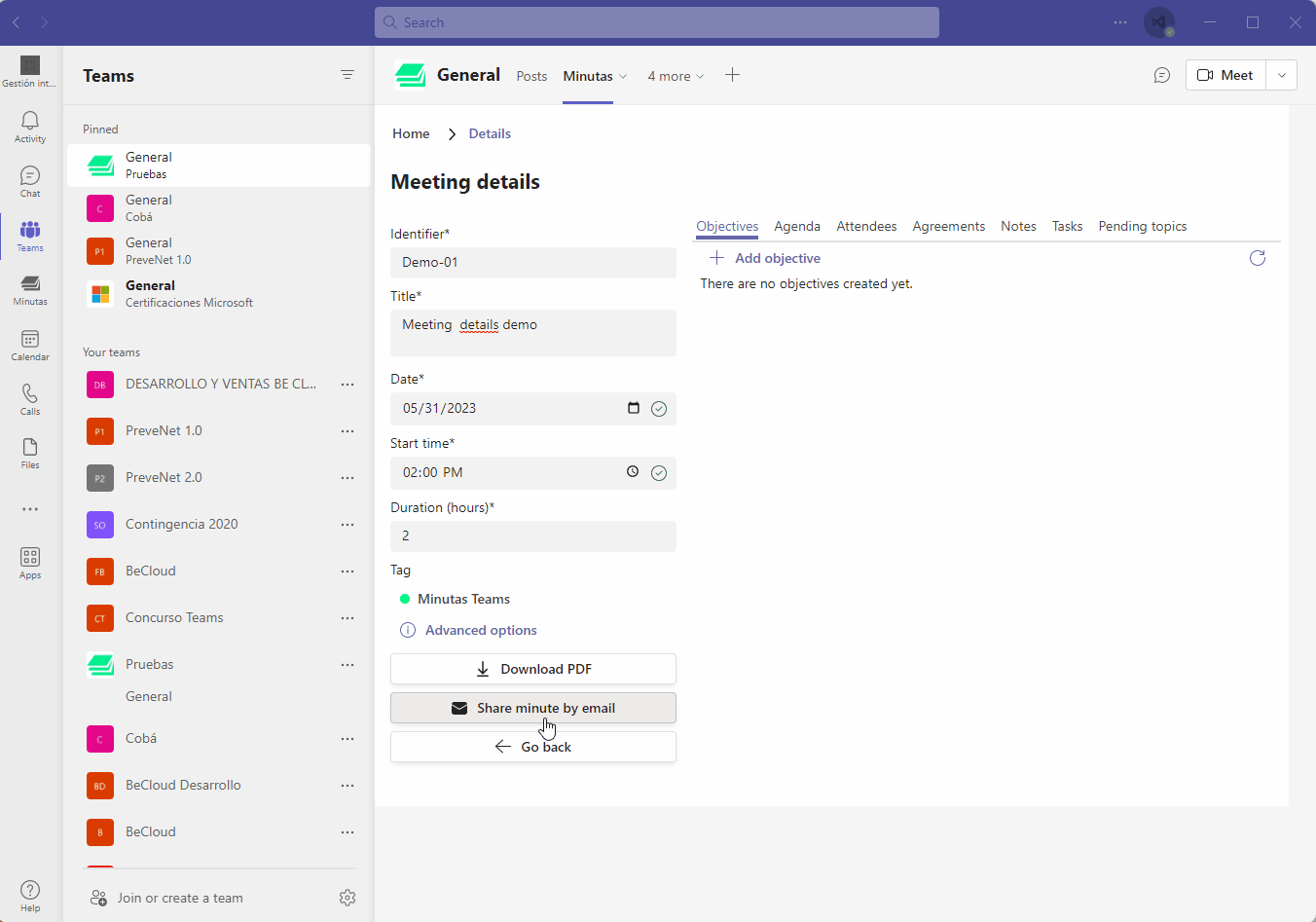1316x922 pixels.
Task: Focus the Identifier field Demo-01
Action: [533, 262]
